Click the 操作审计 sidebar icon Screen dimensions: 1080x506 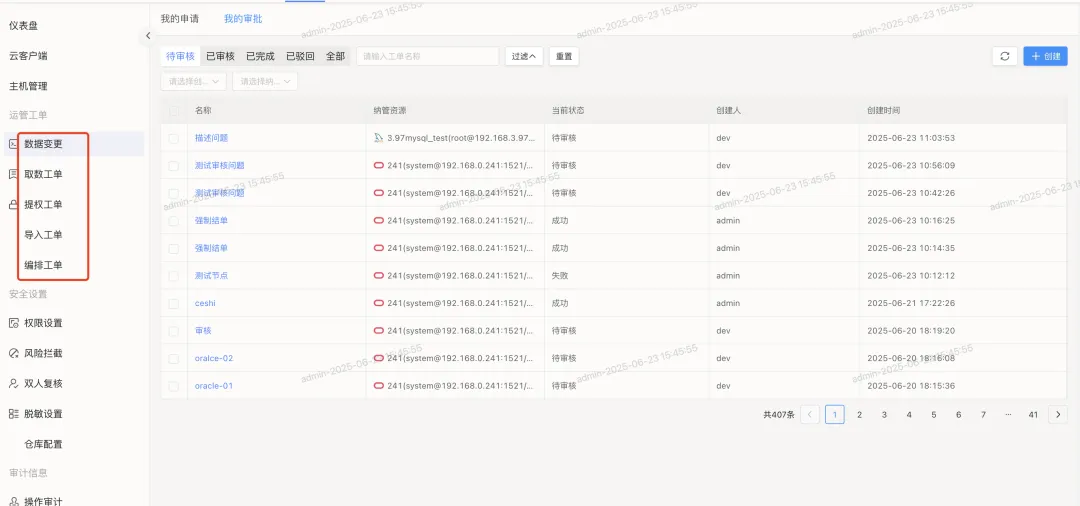tap(13, 501)
